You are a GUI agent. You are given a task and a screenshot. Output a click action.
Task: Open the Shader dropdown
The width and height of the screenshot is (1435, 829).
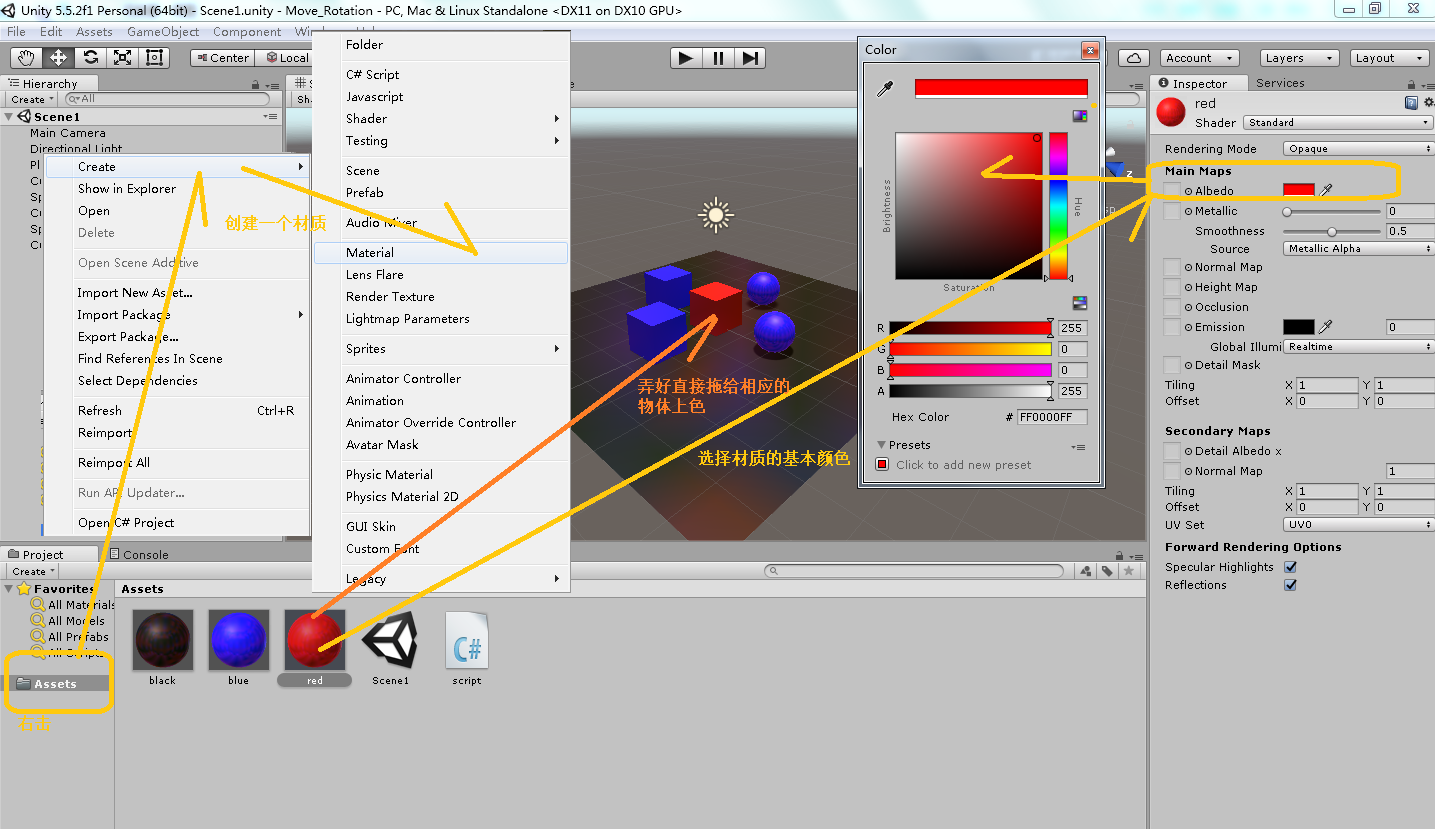pos(1339,123)
